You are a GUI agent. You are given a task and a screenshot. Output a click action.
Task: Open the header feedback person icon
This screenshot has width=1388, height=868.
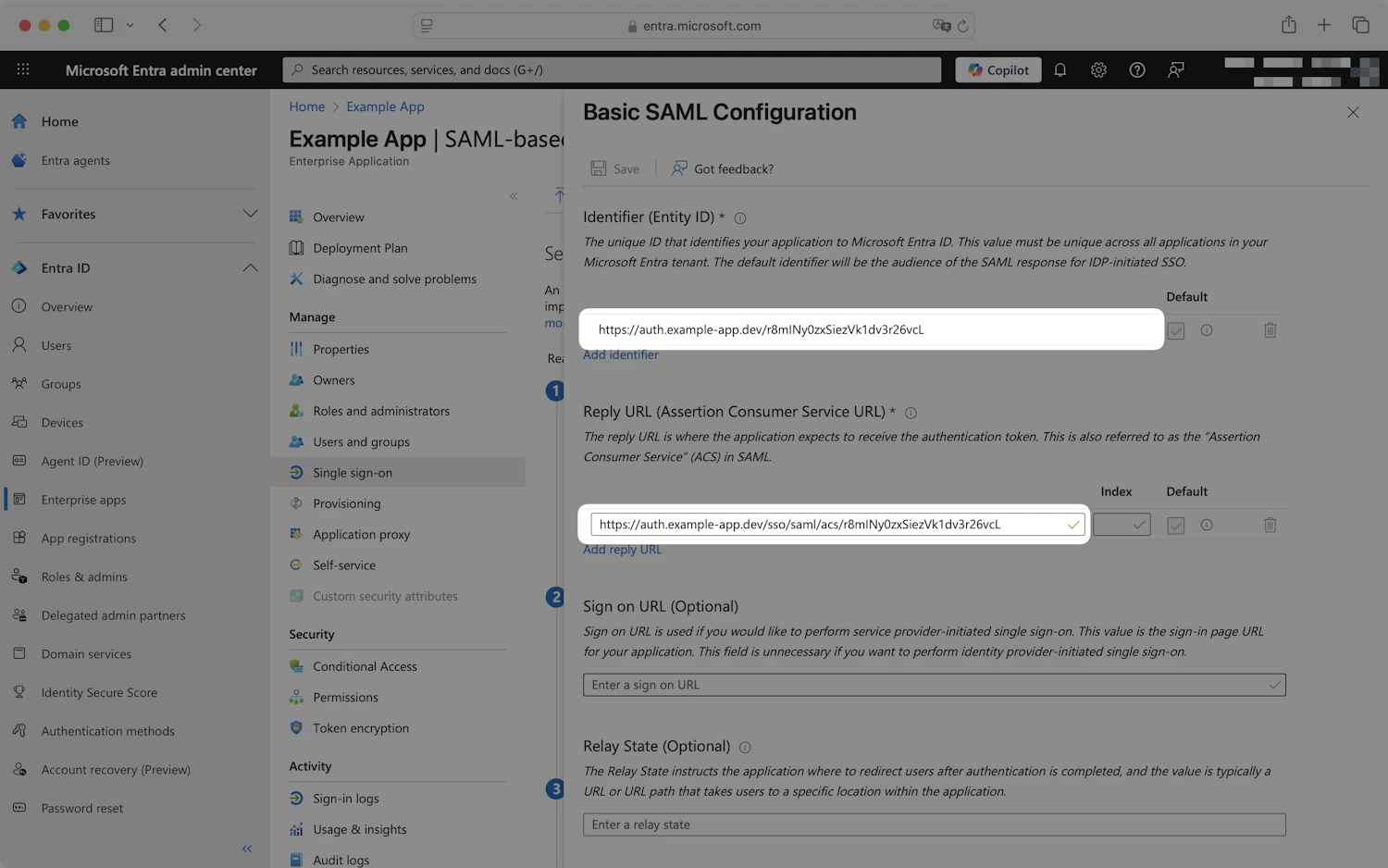point(1176,69)
